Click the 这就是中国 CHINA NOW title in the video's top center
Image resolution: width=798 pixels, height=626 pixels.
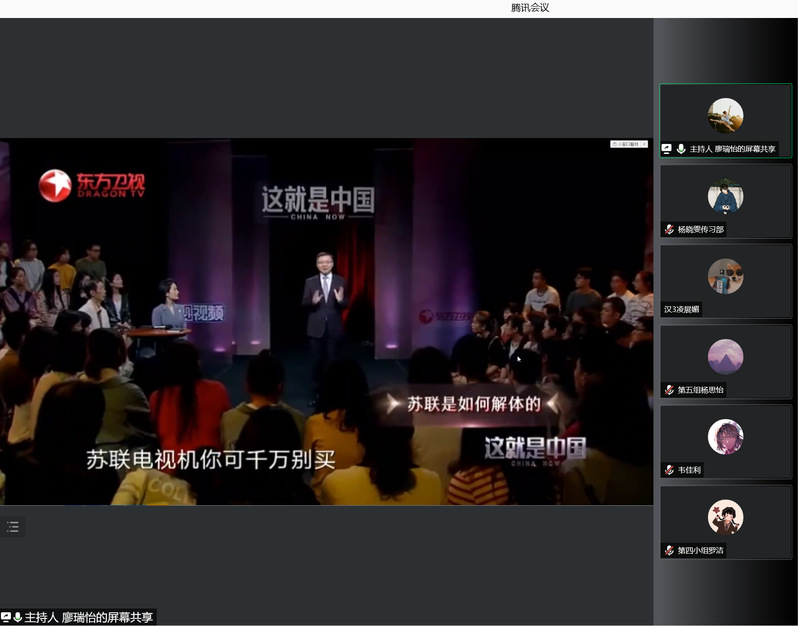pos(318,202)
